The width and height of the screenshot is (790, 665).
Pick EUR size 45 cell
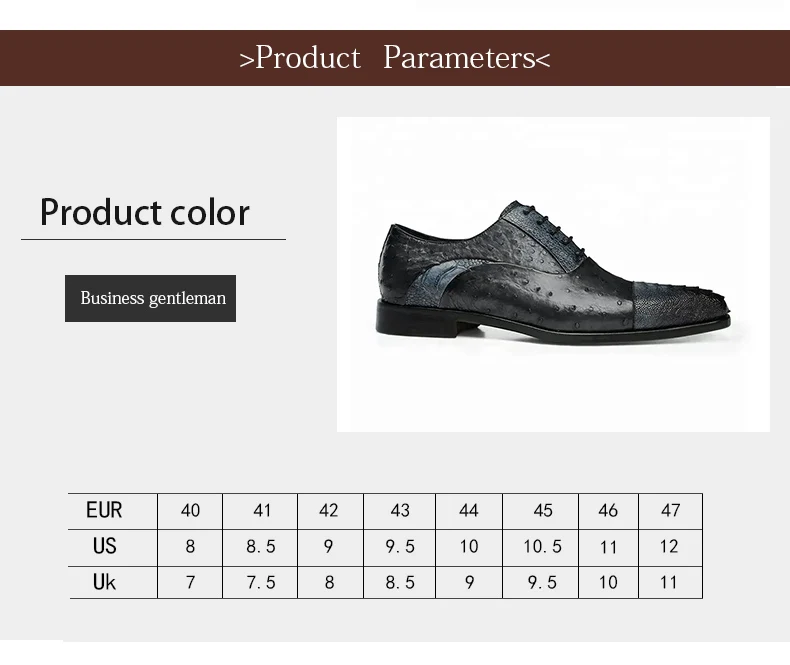pyautogui.click(x=543, y=511)
